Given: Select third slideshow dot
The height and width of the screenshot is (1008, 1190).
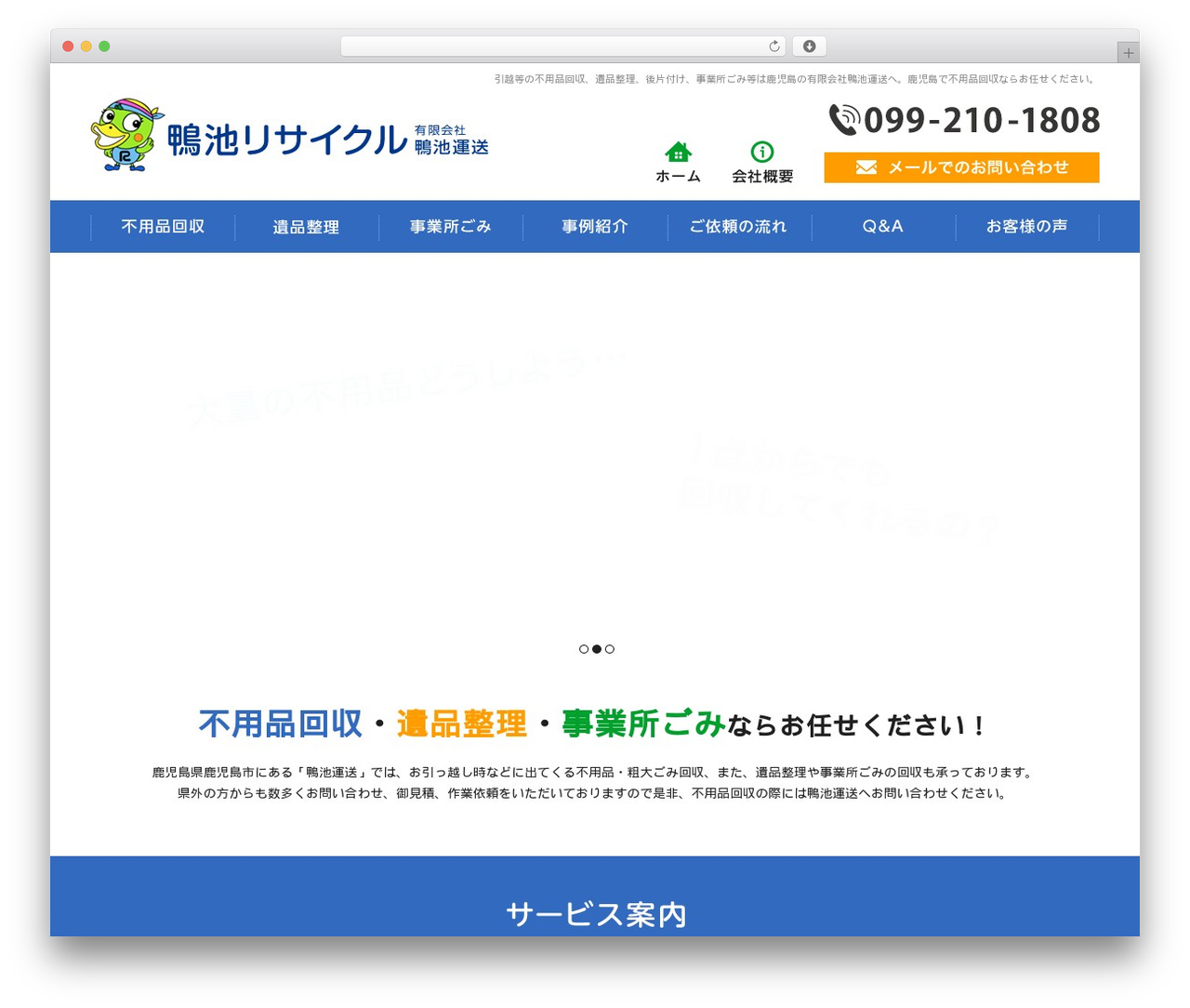Looking at the screenshot, I should pyautogui.click(x=610, y=649).
